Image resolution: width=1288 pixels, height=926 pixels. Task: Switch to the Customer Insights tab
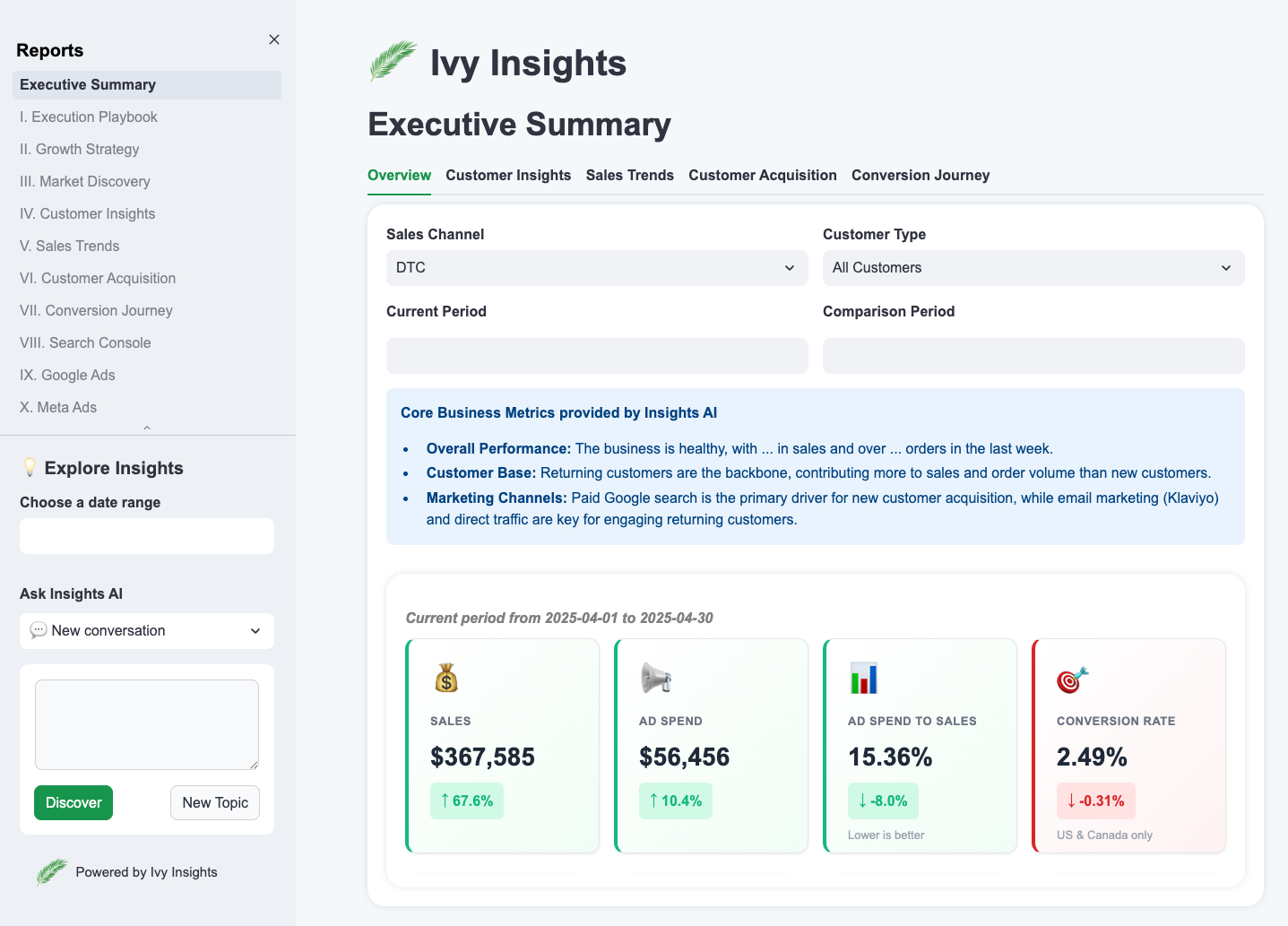pyautogui.click(x=508, y=176)
